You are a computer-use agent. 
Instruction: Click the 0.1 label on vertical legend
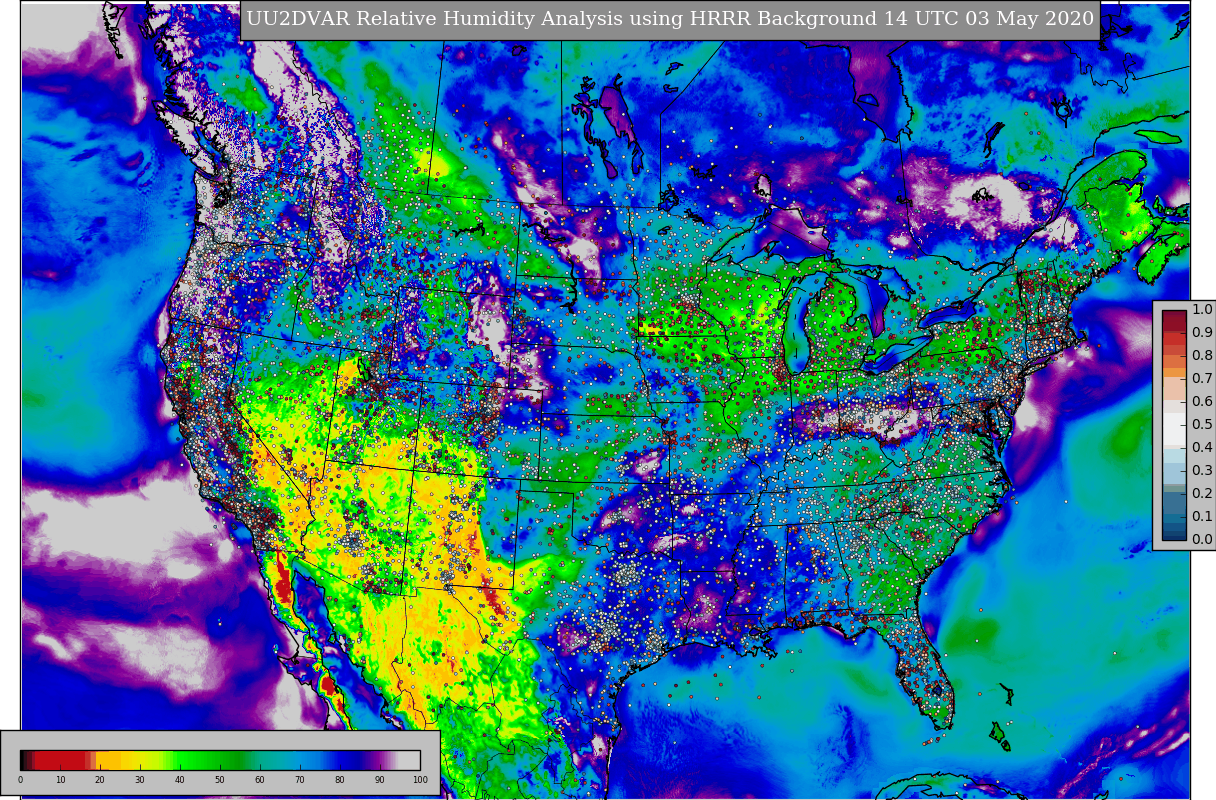tap(1202, 517)
